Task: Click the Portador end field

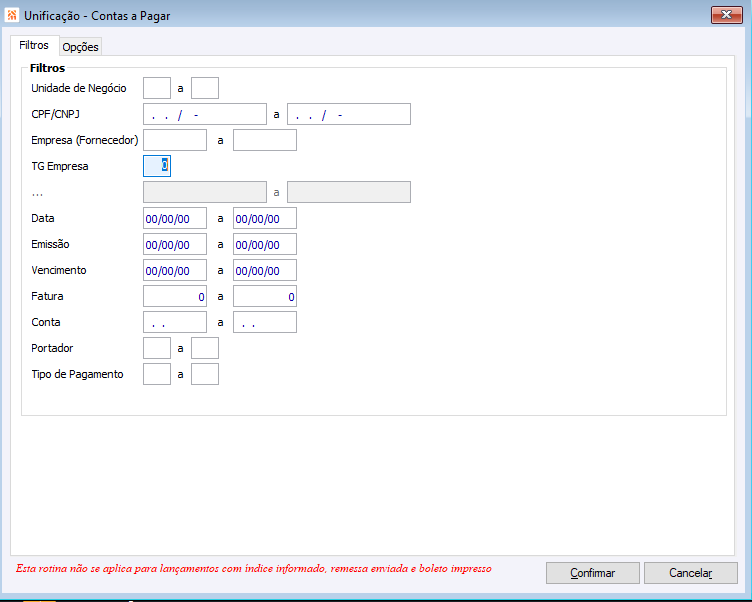Action: tap(205, 348)
